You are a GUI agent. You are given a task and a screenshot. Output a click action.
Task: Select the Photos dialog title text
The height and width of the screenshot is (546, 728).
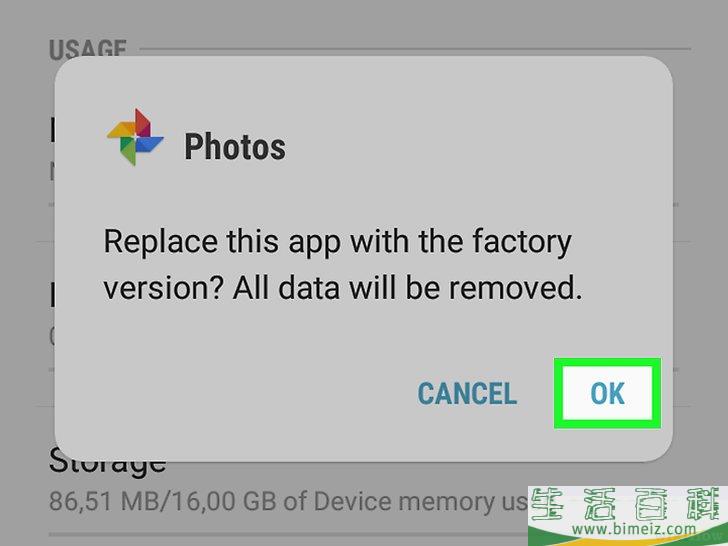pos(235,147)
